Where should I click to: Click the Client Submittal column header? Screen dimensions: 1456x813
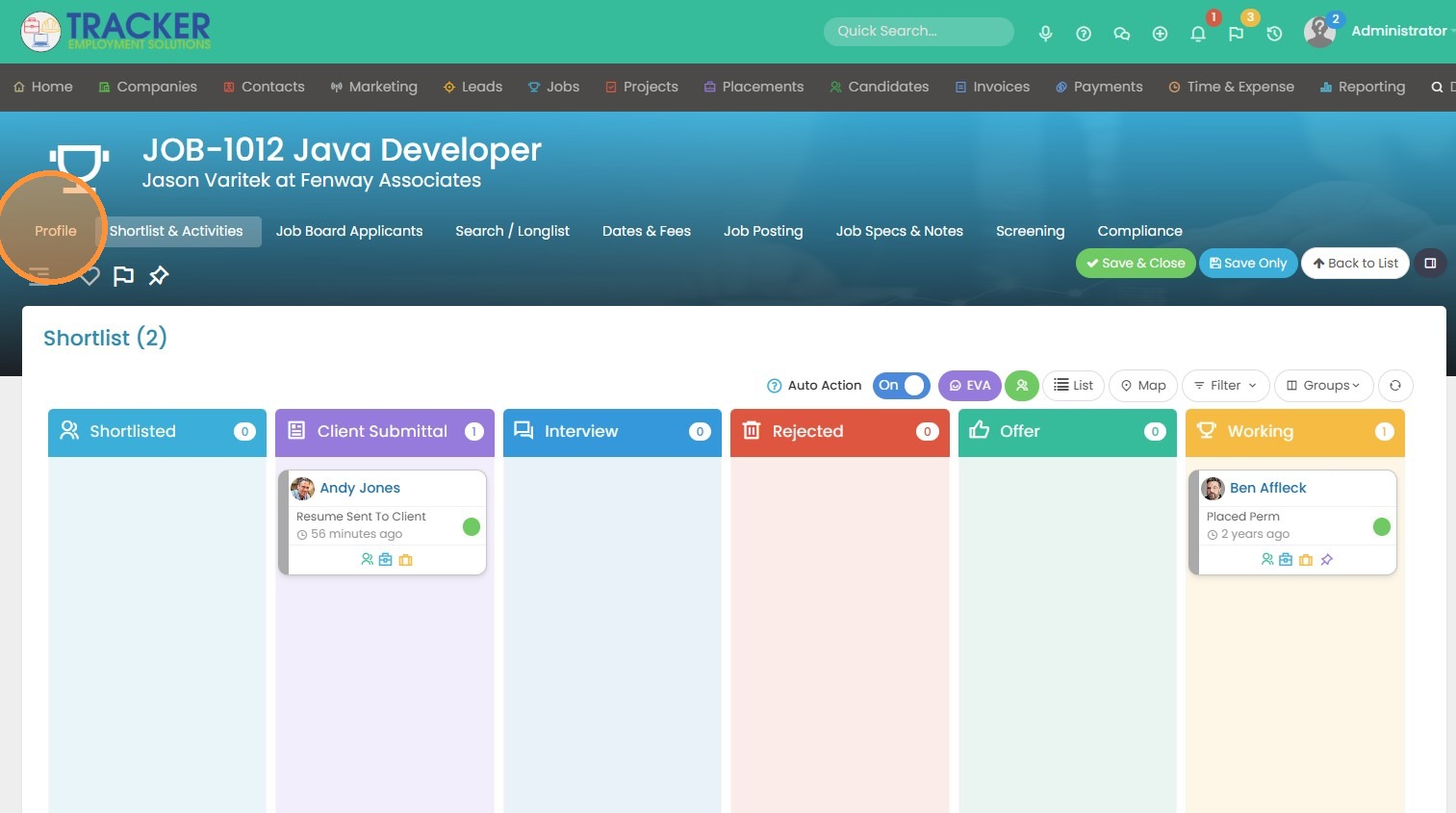pos(385,432)
